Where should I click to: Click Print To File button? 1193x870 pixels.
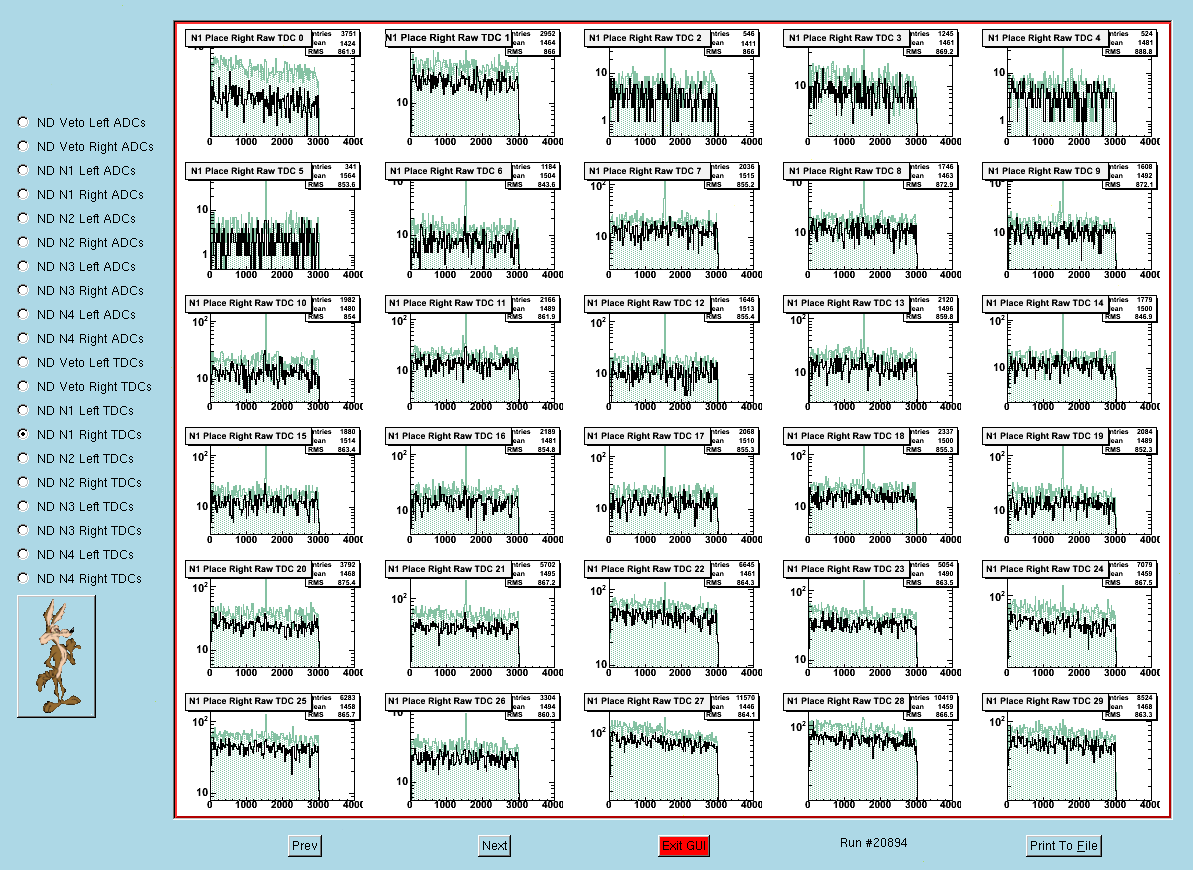1064,846
